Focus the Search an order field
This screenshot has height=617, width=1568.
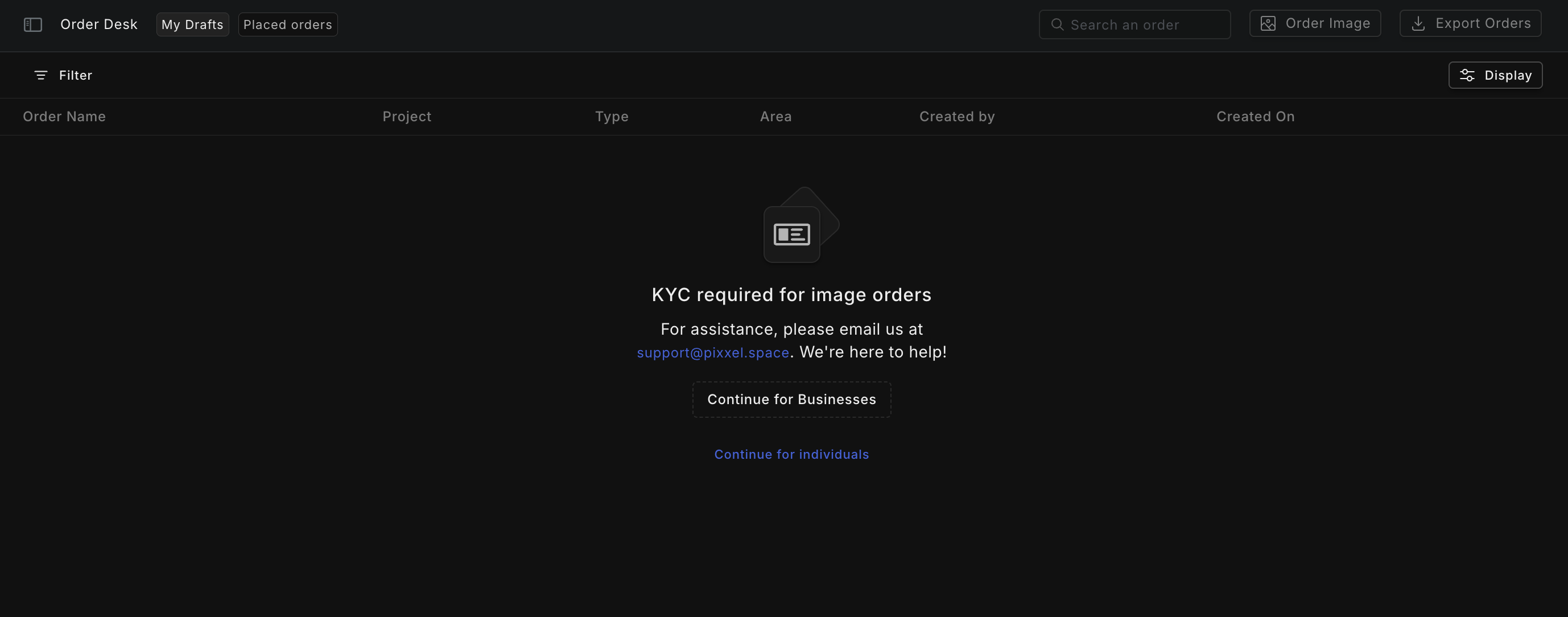pyautogui.click(x=1134, y=24)
